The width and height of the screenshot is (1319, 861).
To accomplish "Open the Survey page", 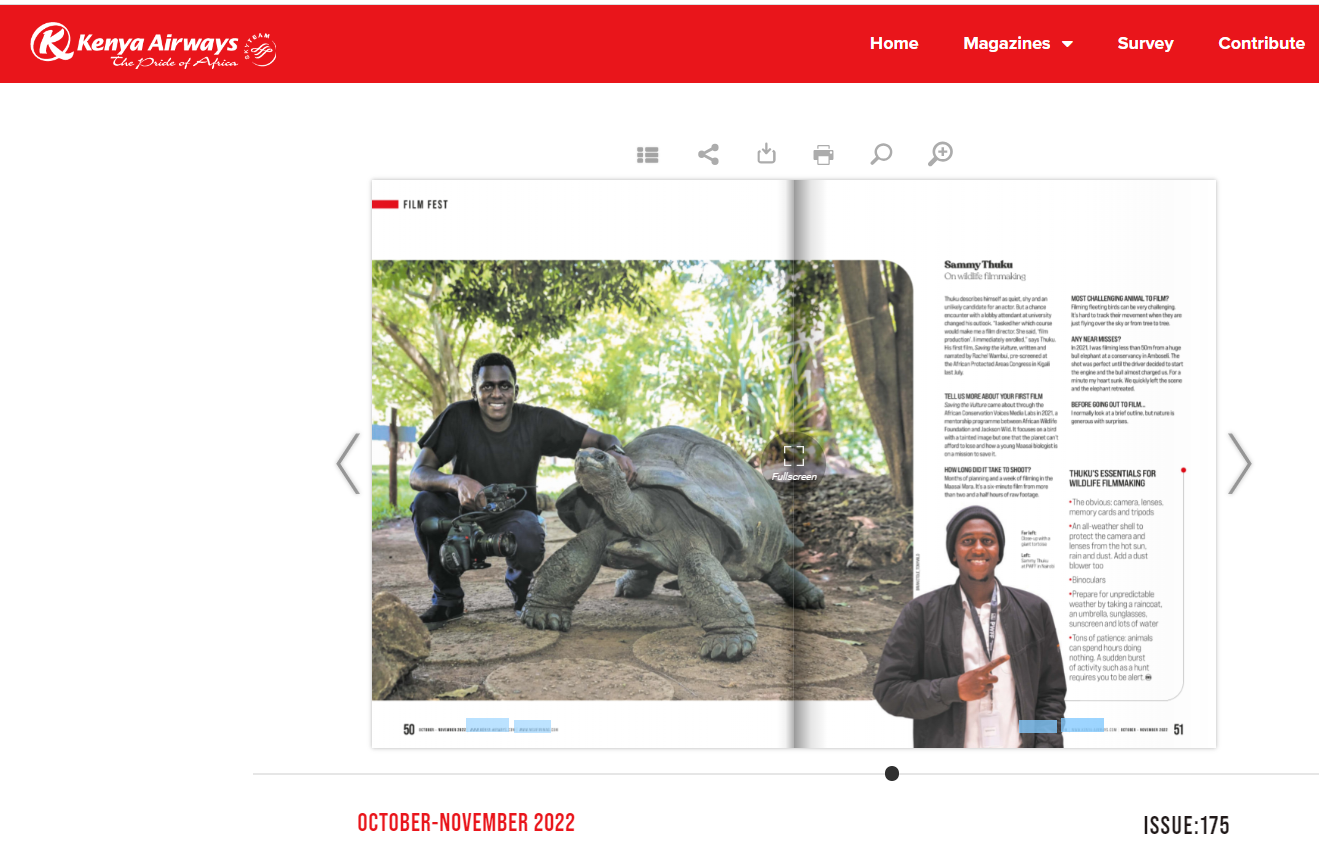I will click(x=1145, y=43).
